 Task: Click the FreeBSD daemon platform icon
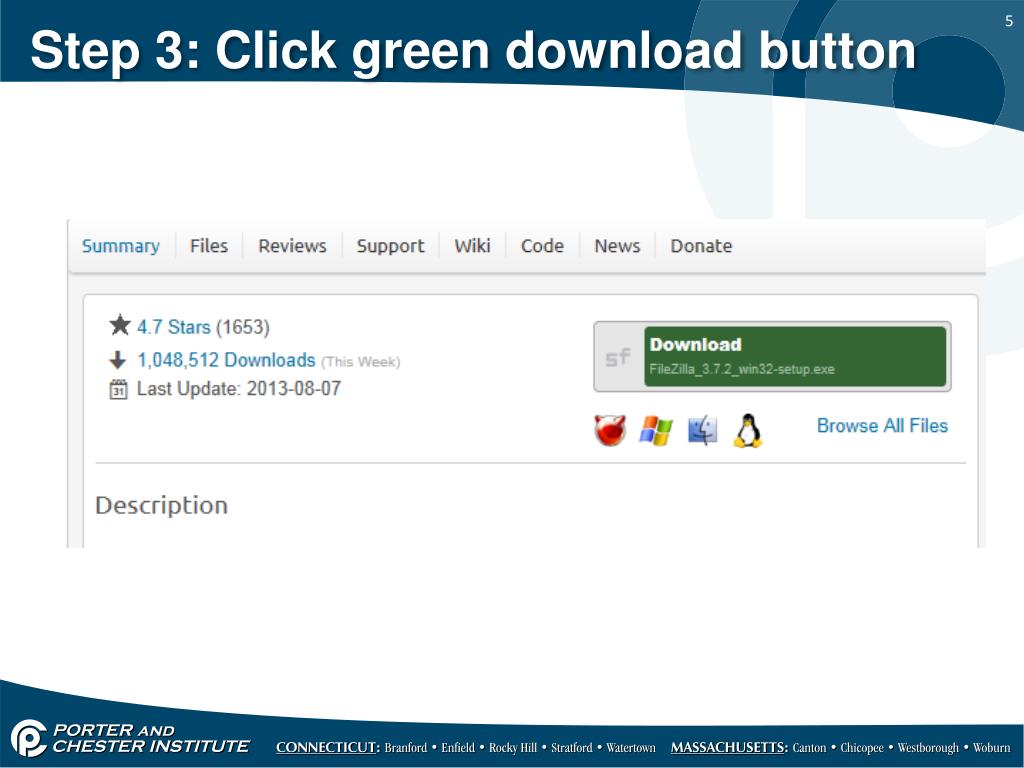pos(610,430)
